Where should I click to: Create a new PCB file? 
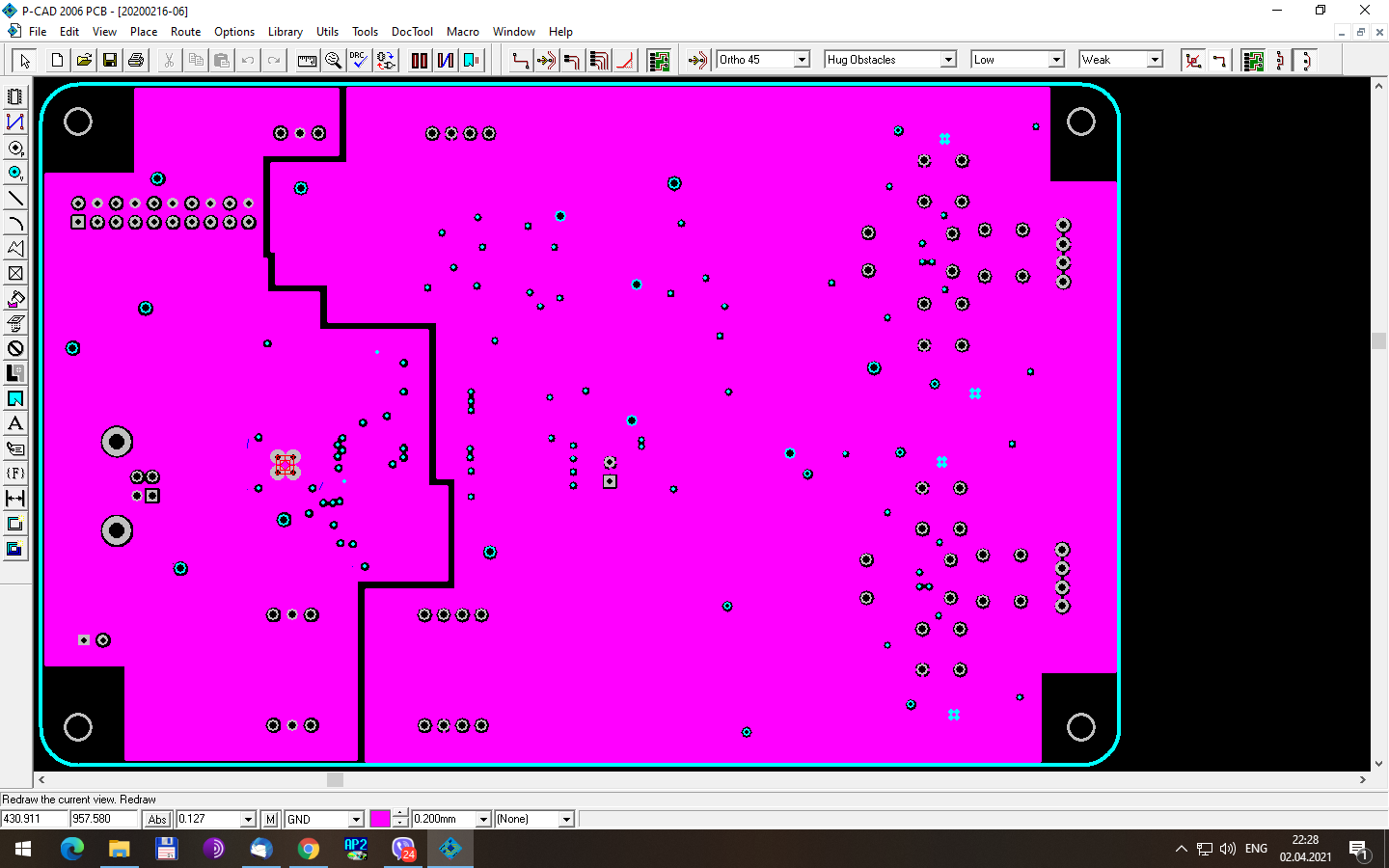click(58, 60)
